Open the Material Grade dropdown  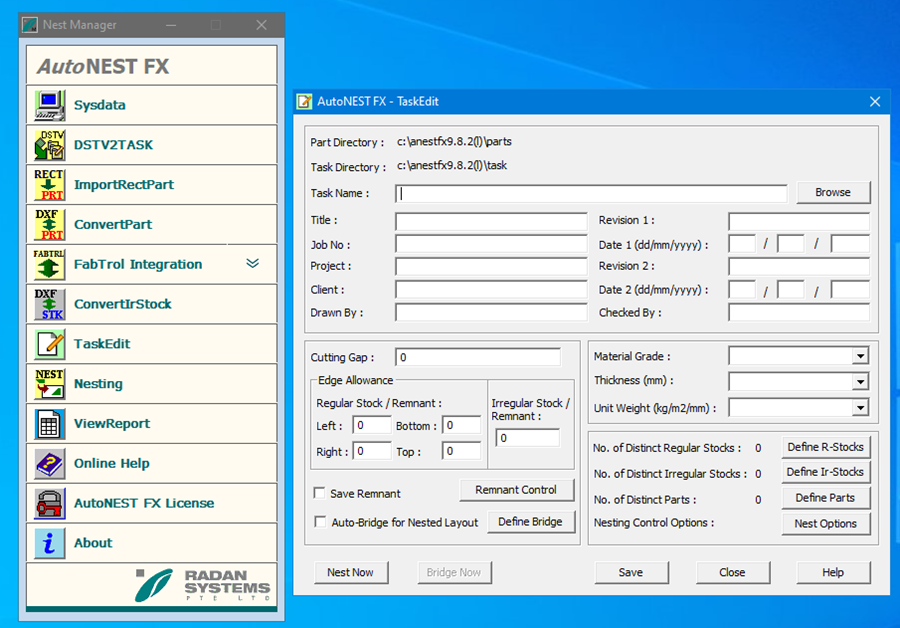coord(860,356)
